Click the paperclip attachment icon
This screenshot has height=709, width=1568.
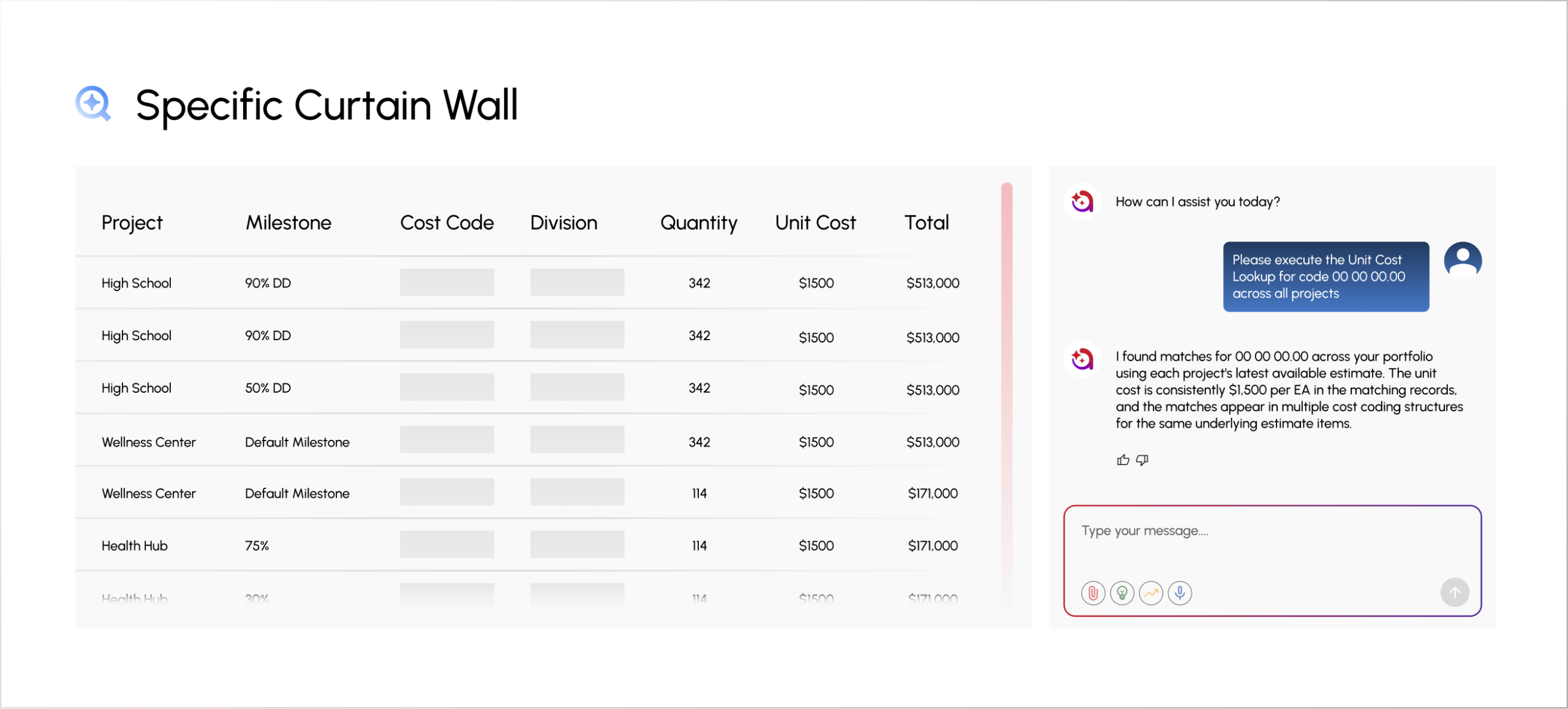click(1093, 593)
